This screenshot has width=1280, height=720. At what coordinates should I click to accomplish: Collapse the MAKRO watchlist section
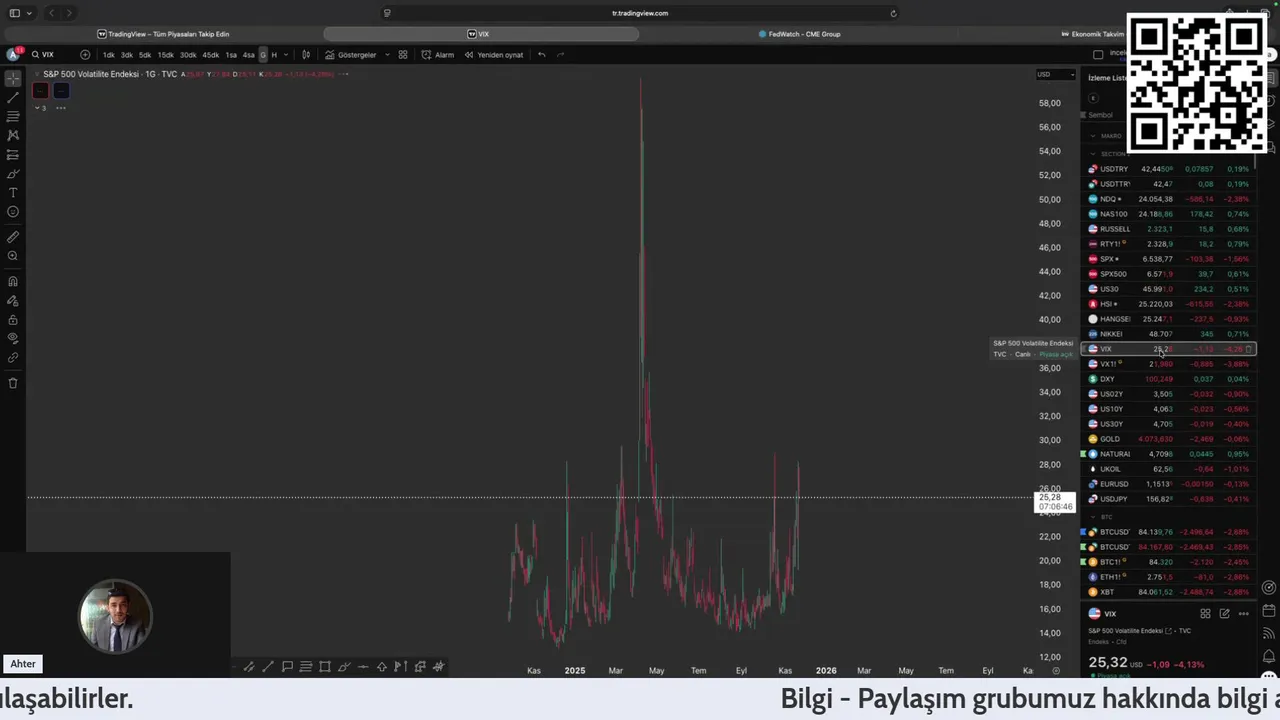(1092, 136)
